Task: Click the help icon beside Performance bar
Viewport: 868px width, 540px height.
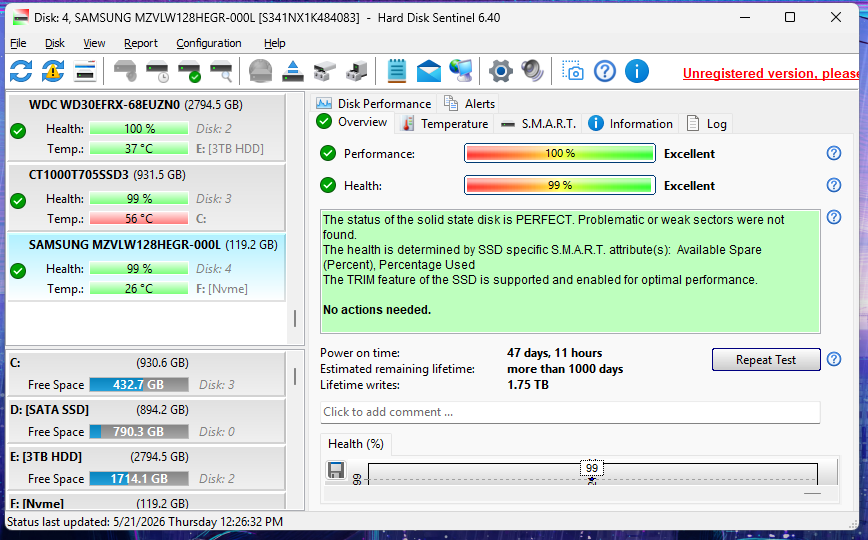Action: [x=834, y=153]
